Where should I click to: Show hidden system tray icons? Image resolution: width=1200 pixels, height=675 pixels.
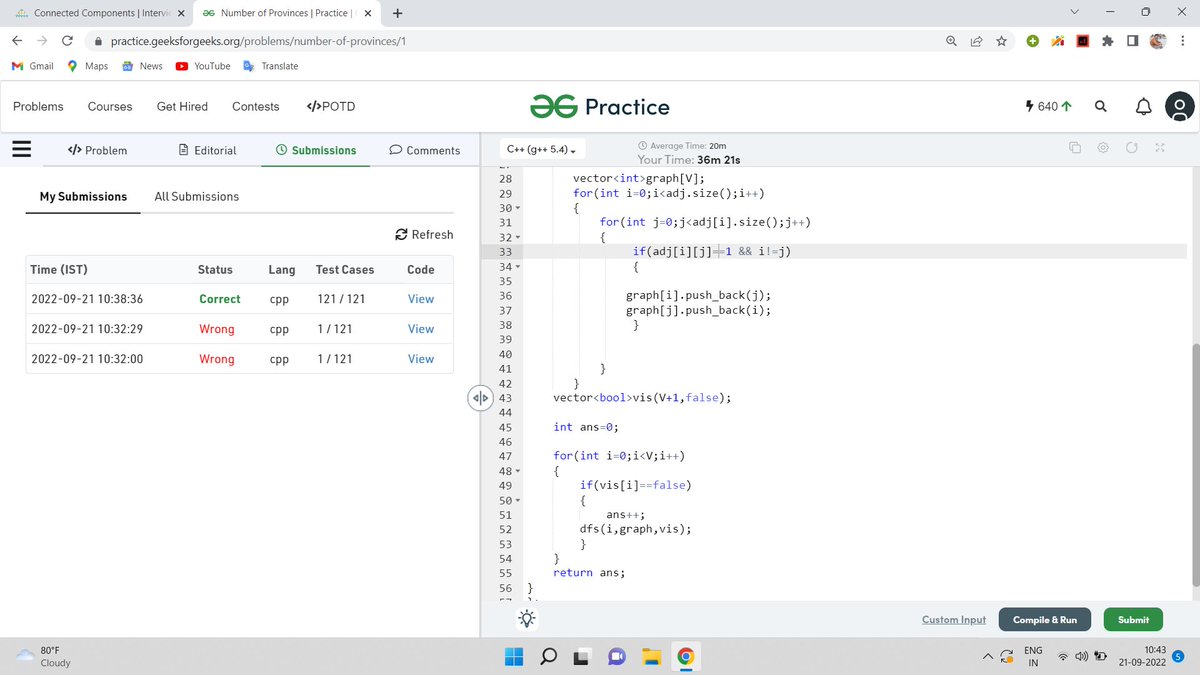pyautogui.click(x=988, y=657)
